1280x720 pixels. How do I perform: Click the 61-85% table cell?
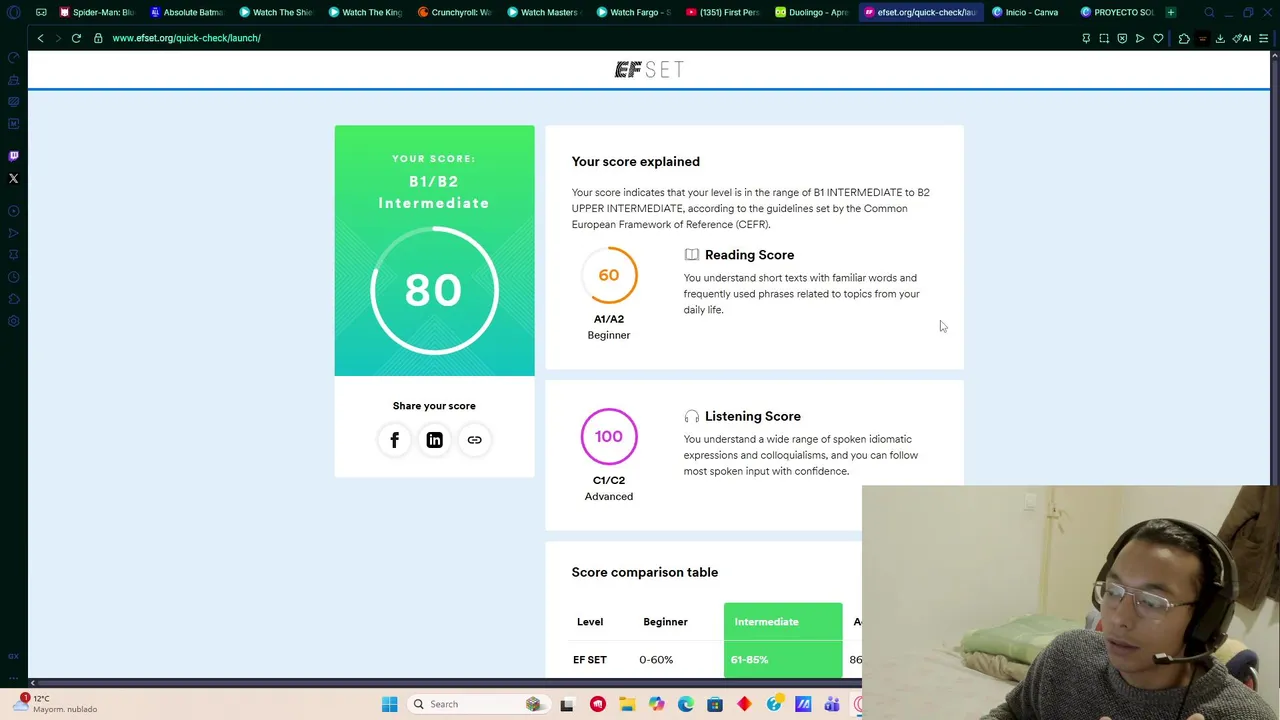(783, 660)
